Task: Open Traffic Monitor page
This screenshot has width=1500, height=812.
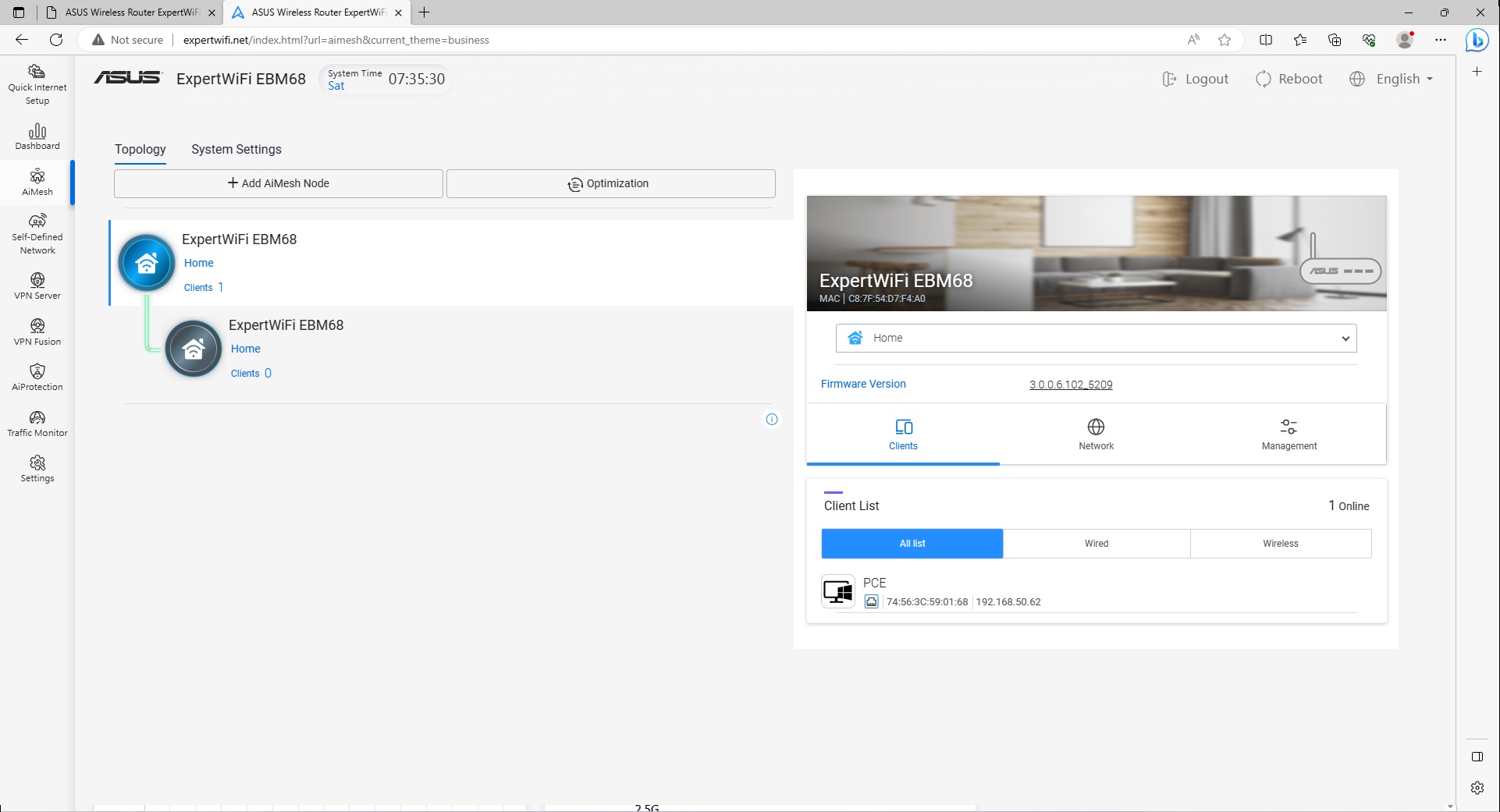Action: pyautogui.click(x=37, y=423)
